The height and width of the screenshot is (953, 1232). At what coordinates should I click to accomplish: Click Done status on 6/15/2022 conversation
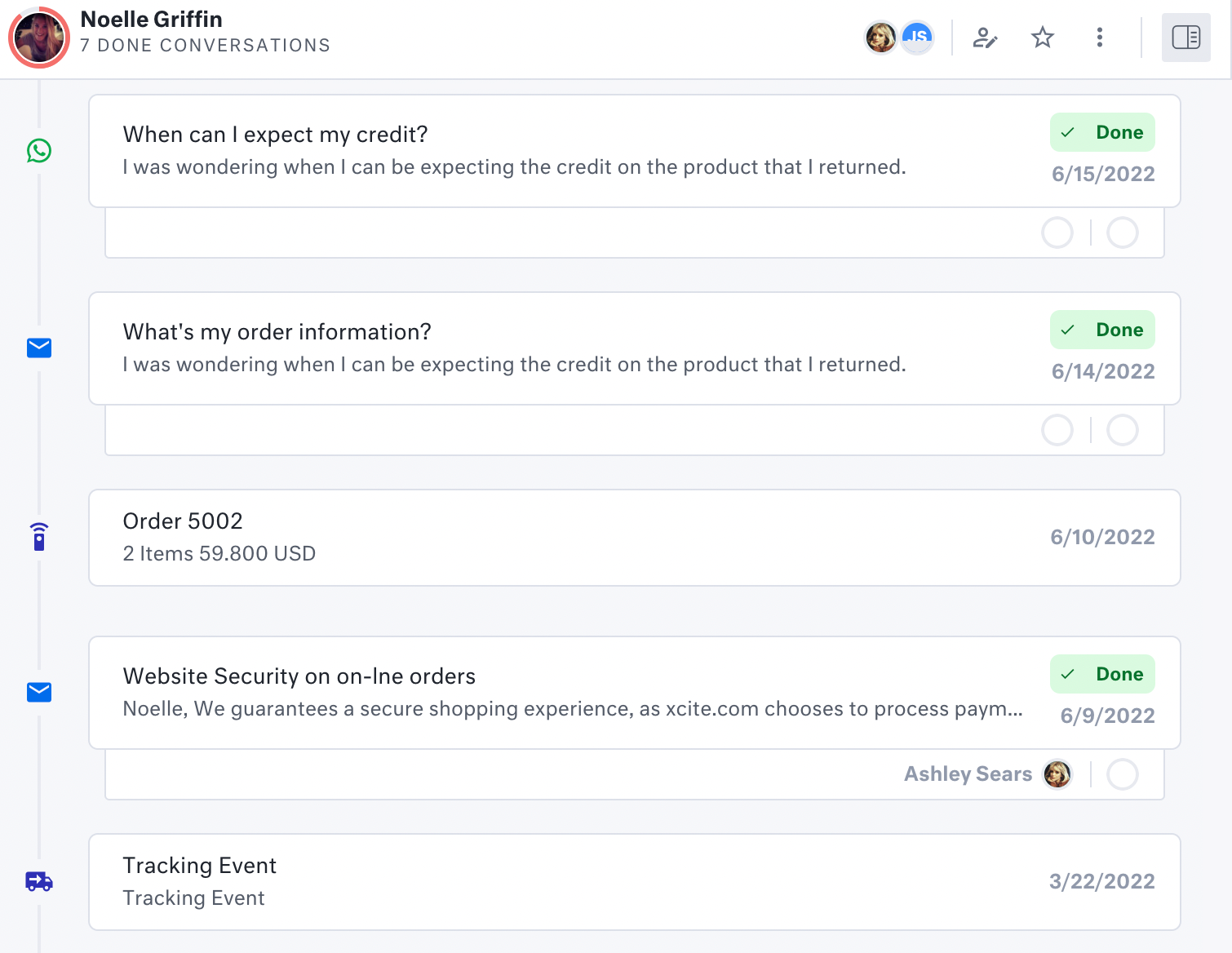(x=1102, y=133)
